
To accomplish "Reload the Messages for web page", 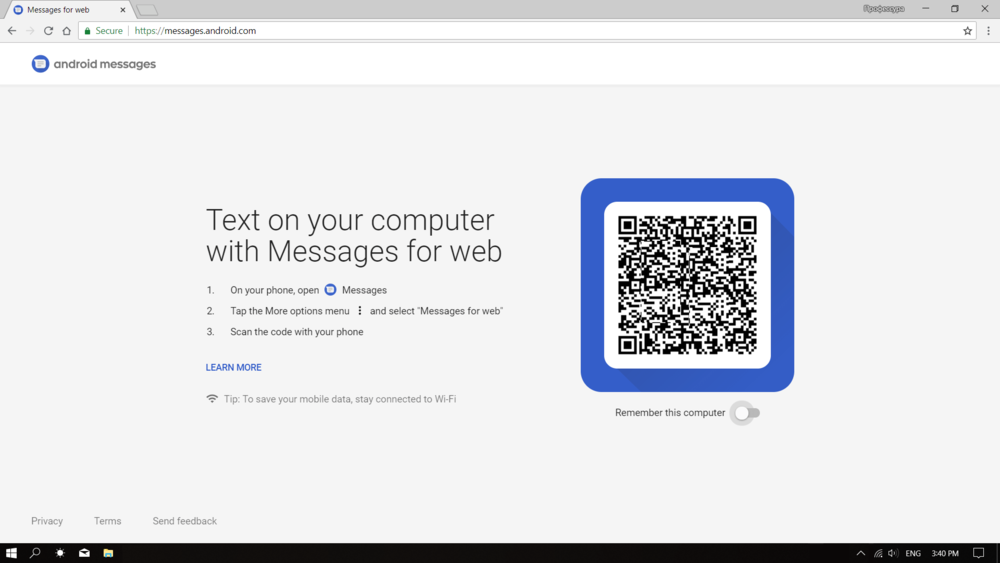I will coord(48,31).
